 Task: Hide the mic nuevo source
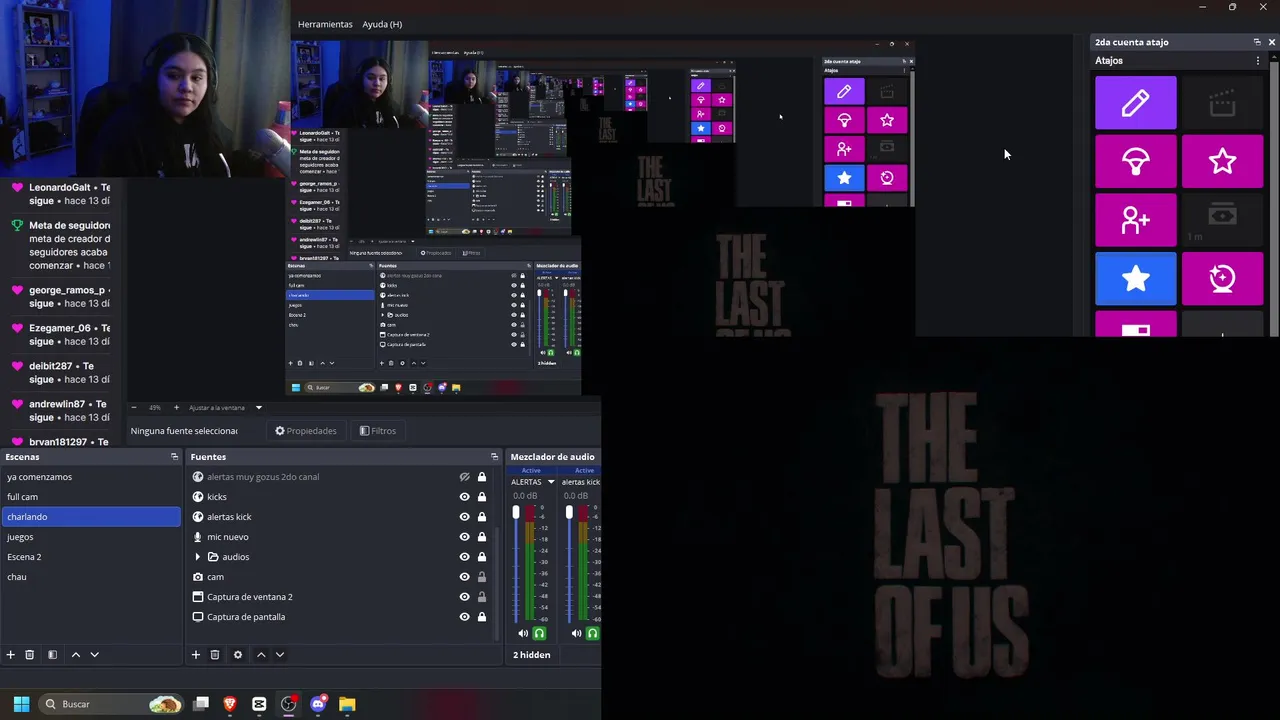(x=464, y=537)
